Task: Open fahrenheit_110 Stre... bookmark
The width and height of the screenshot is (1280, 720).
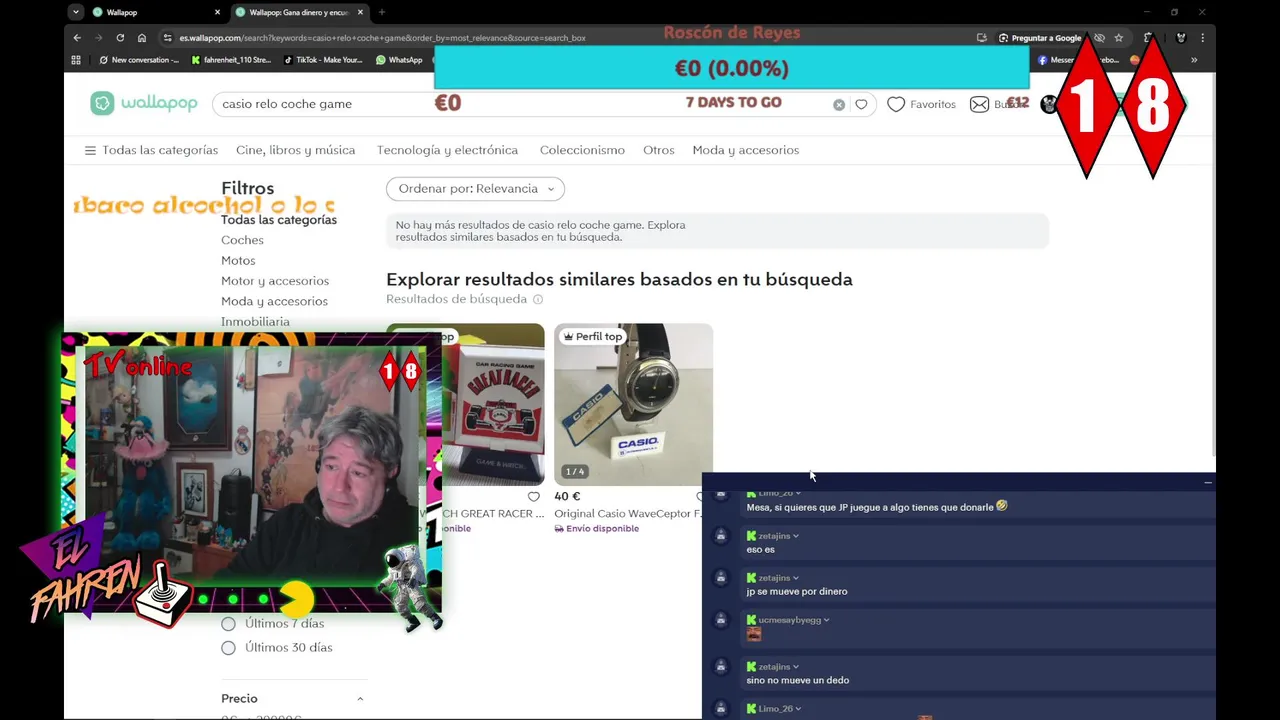Action: coord(230,60)
